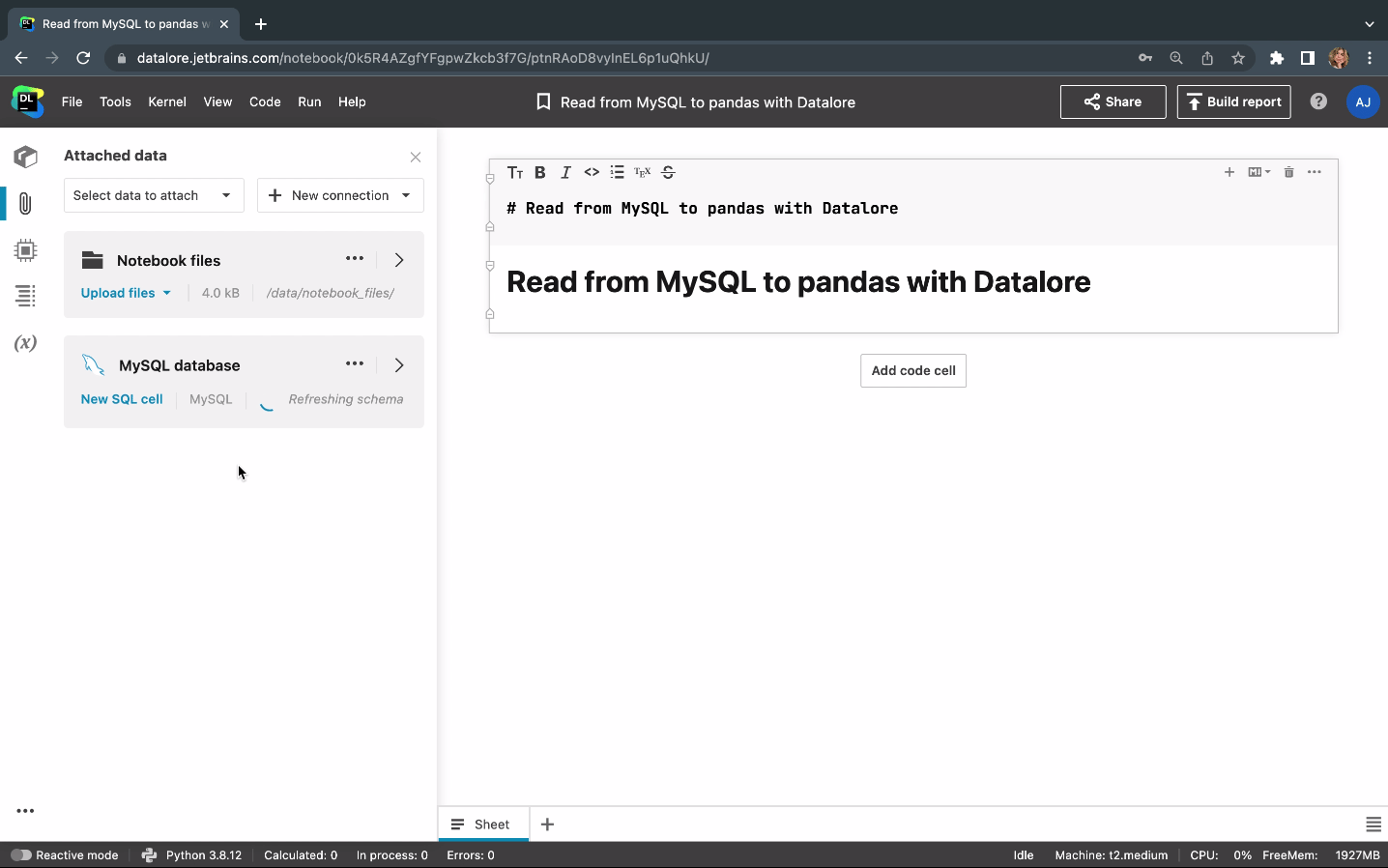
Task: Expand the Upload files dropdown
Action: click(x=126, y=293)
